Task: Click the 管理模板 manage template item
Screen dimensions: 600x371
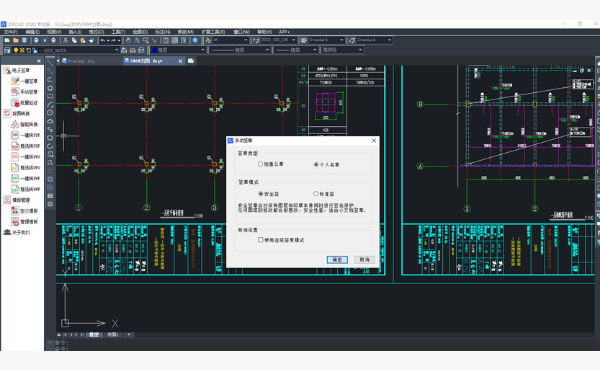Action: click(x=25, y=221)
